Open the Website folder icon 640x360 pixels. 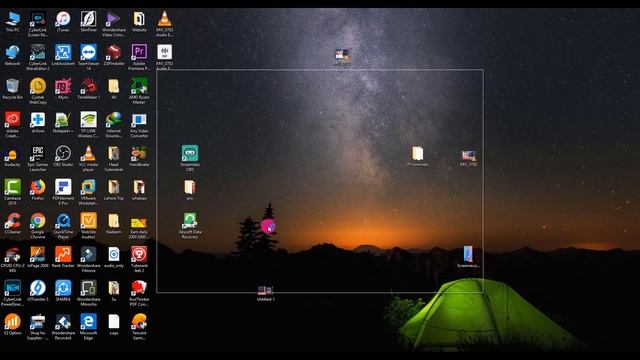tap(139, 22)
